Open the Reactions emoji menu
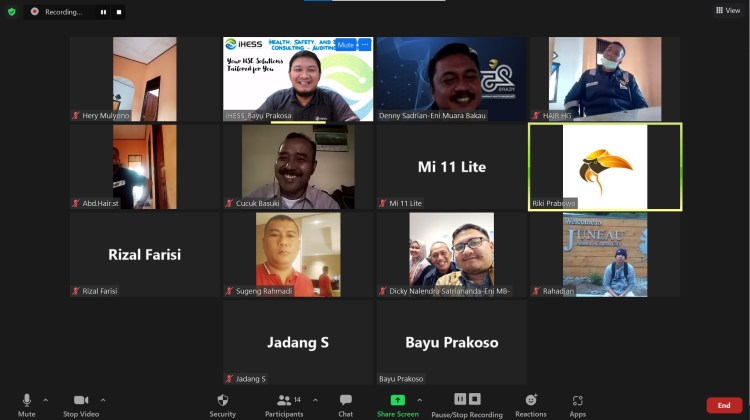This screenshot has height=420, width=750. tap(531, 404)
